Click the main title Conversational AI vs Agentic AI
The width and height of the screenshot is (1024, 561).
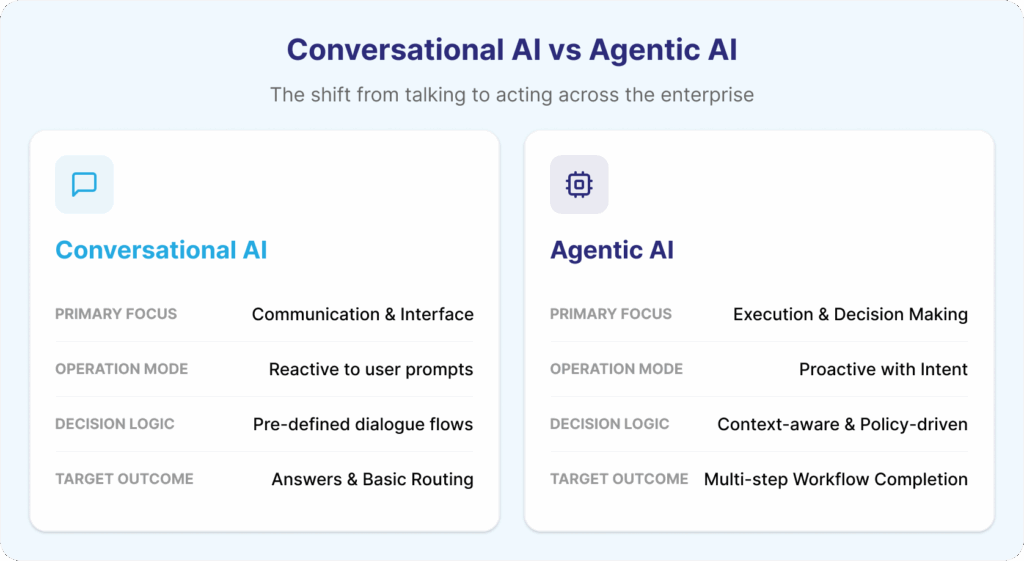pos(512,50)
